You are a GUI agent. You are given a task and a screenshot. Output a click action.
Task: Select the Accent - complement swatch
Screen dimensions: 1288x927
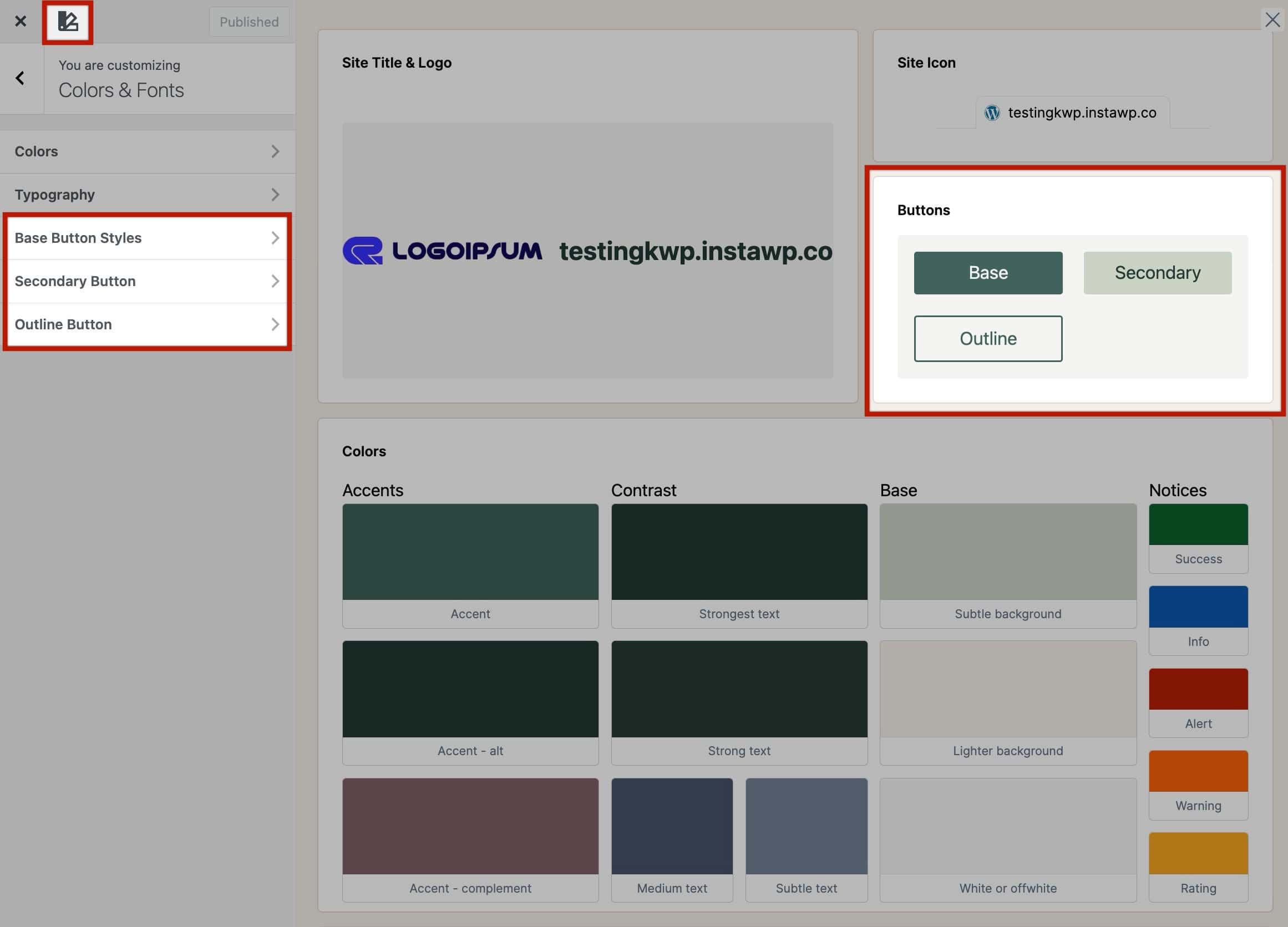tap(470, 826)
